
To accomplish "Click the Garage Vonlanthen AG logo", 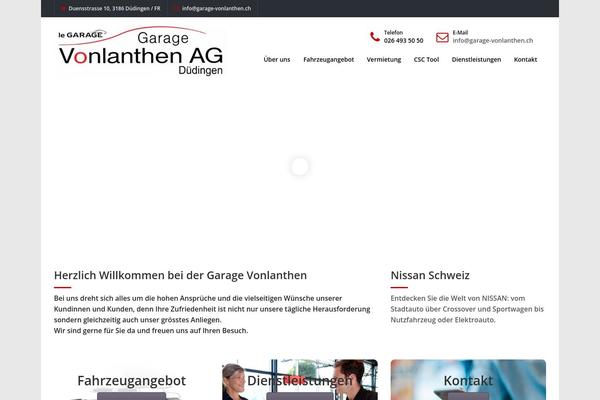I will [x=140, y=51].
